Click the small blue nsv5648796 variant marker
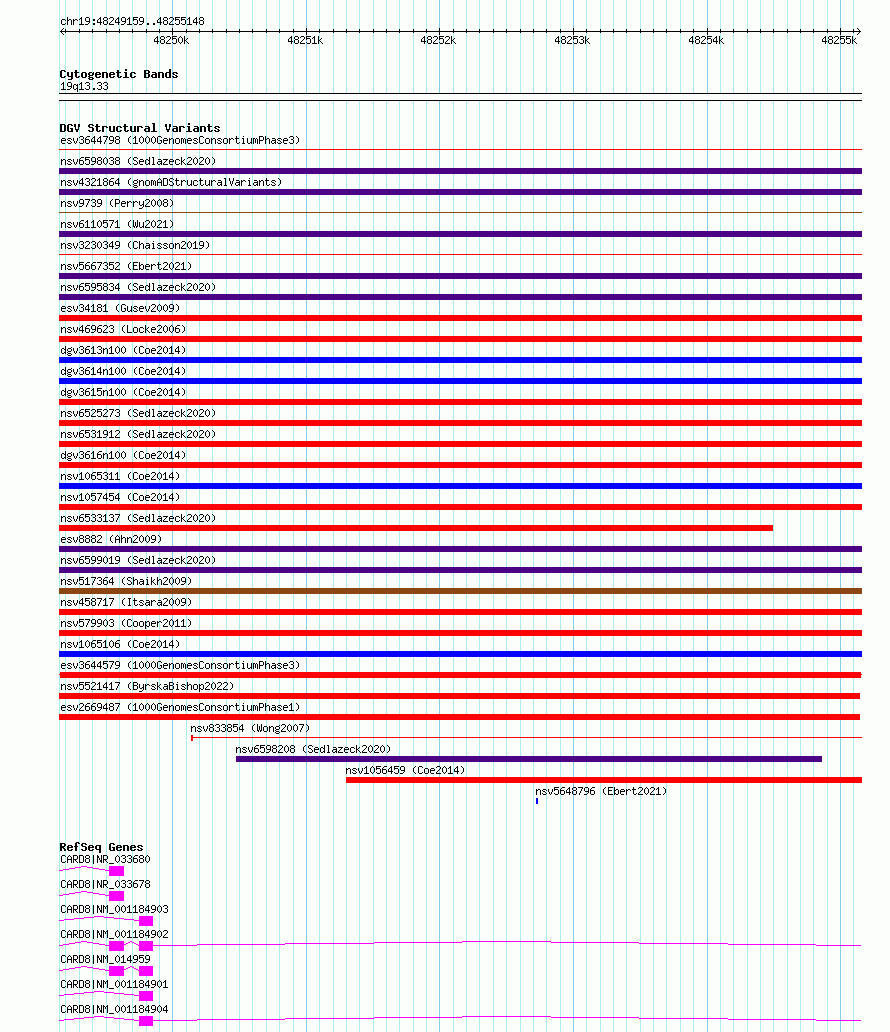Viewport: 890px width, 1032px height. pos(537,801)
